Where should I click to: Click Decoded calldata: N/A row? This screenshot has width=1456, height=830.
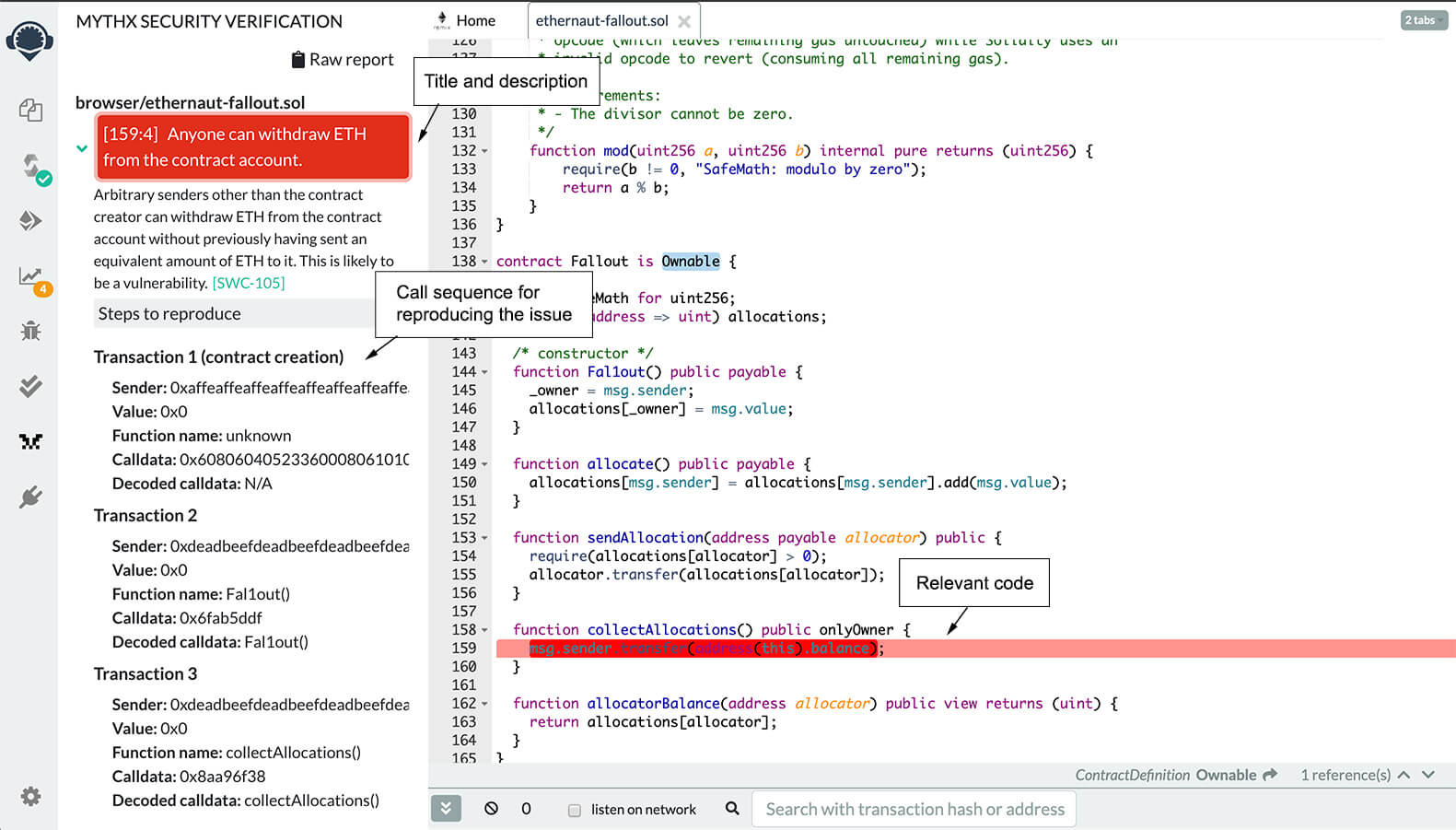pyautogui.click(x=192, y=484)
